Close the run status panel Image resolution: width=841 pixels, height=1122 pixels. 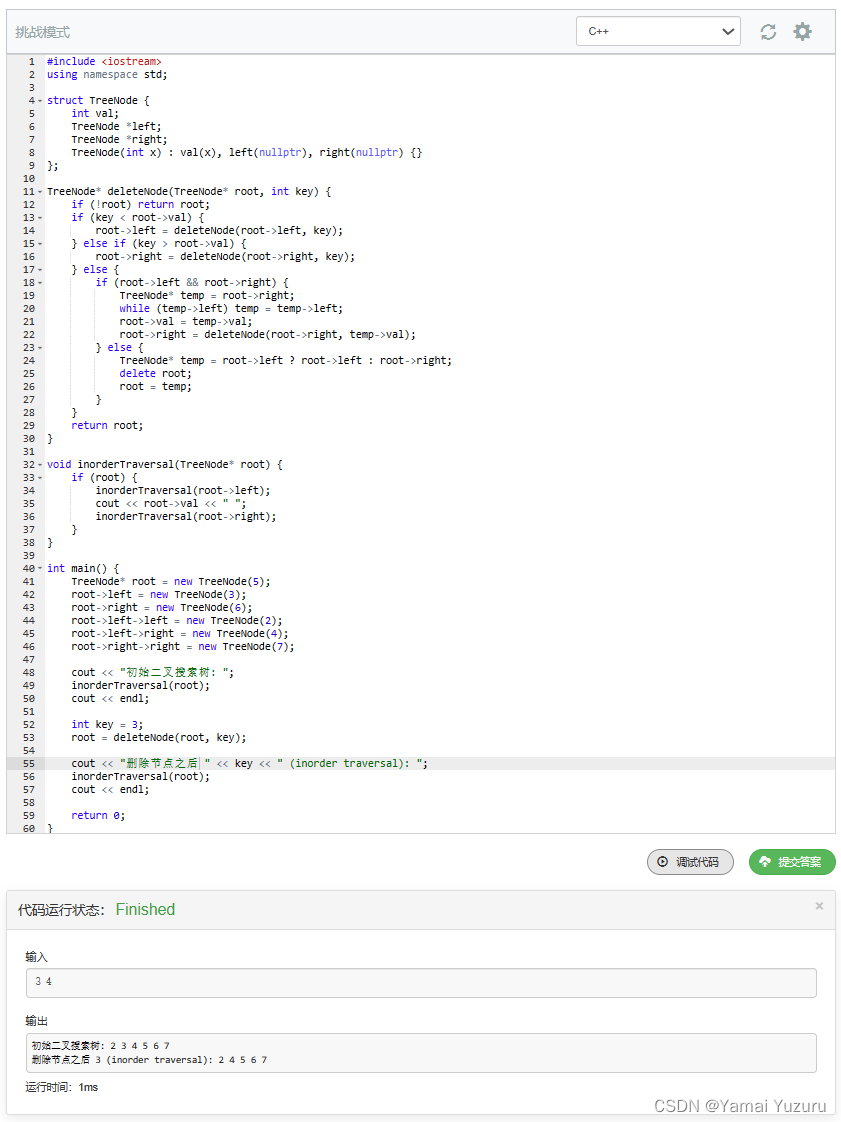pyautogui.click(x=819, y=906)
